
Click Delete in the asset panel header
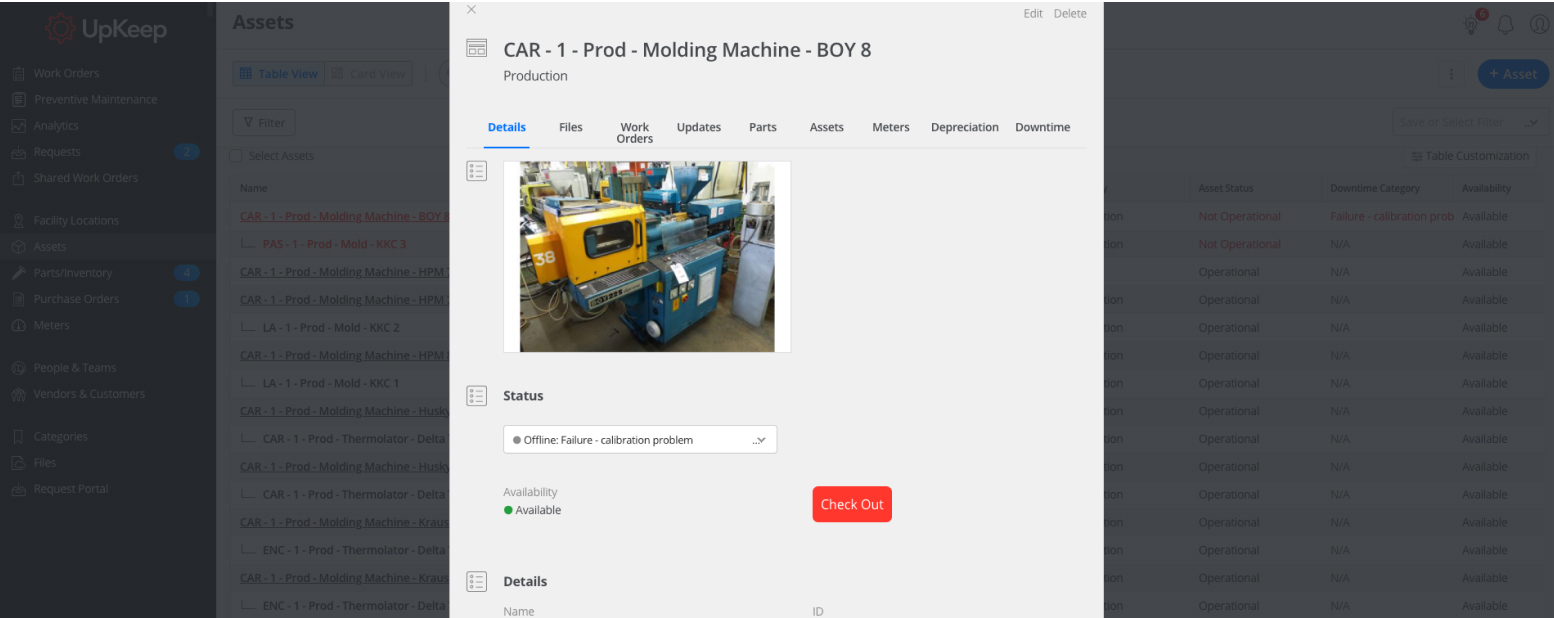point(1070,14)
